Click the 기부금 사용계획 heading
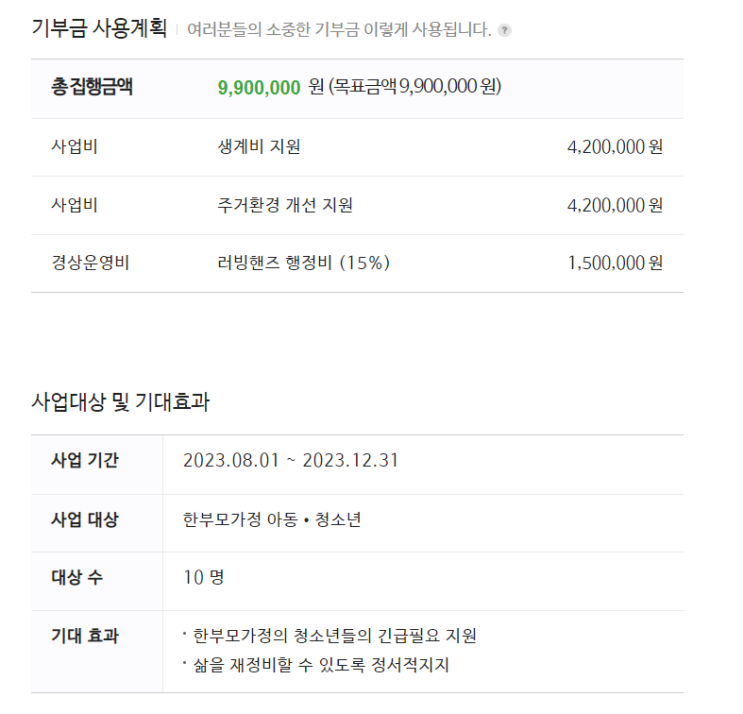743x714 pixels. tap(99, 28)
